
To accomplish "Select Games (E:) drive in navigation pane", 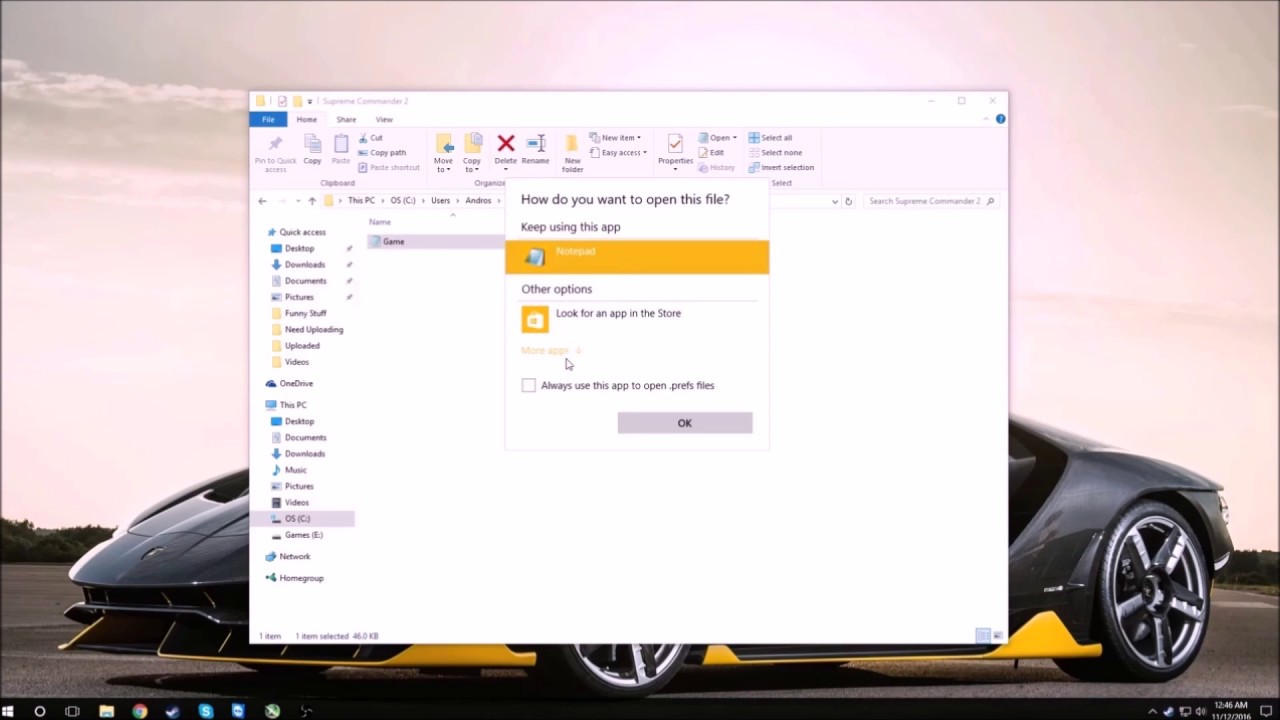I will click(303, 535).
